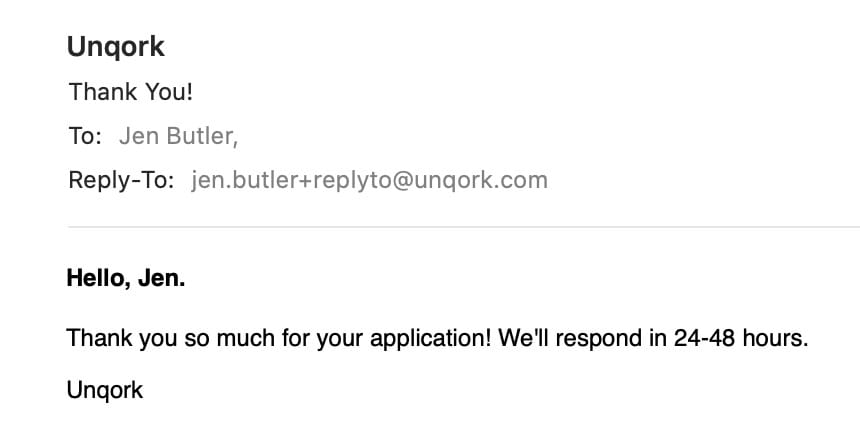Click the word We'll in the body text

click(523, 338)
